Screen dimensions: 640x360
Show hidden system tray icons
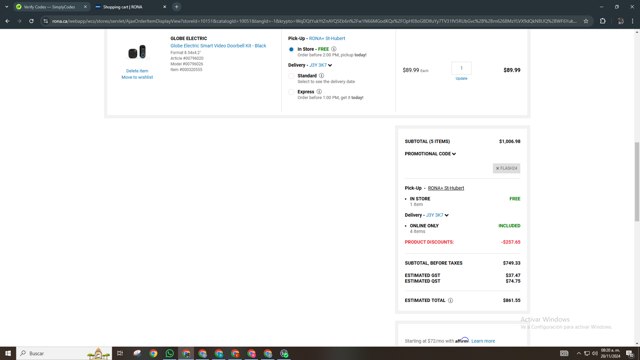click(578, 353)
